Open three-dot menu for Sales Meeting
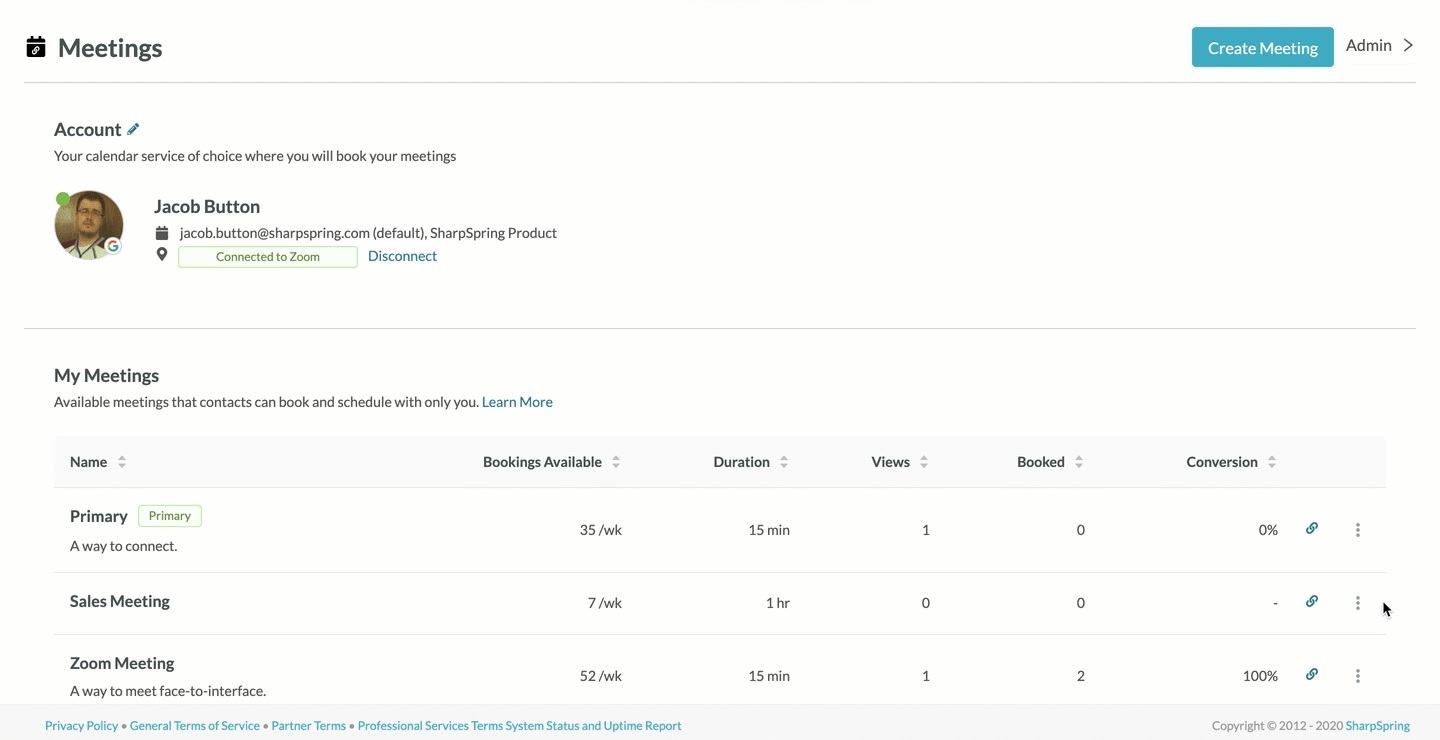The width and height of the screenshot is (1440, 740). [1358, 603]
